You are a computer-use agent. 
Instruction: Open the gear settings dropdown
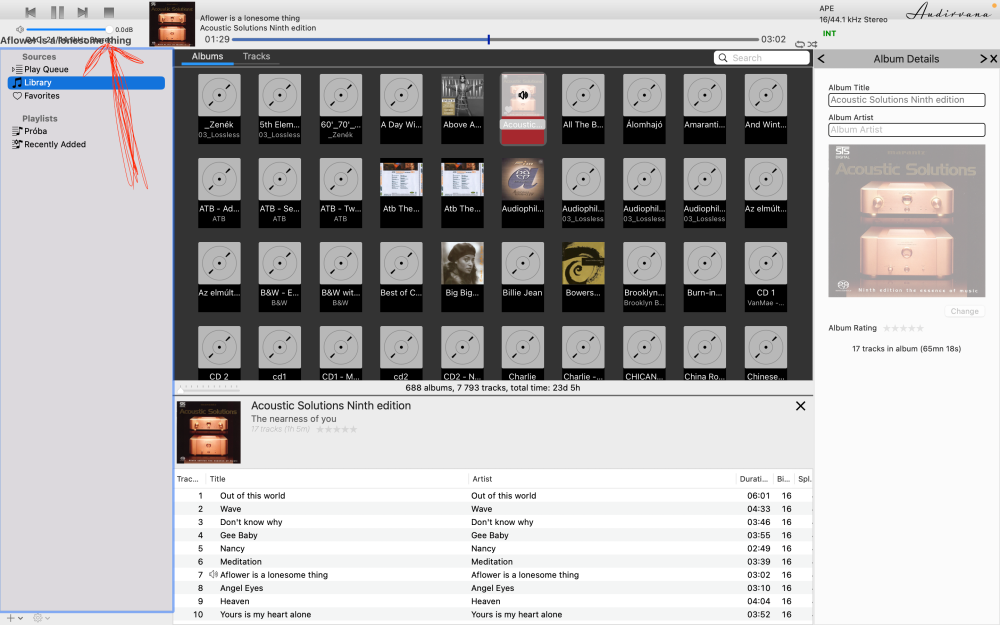tap(41, 618)
